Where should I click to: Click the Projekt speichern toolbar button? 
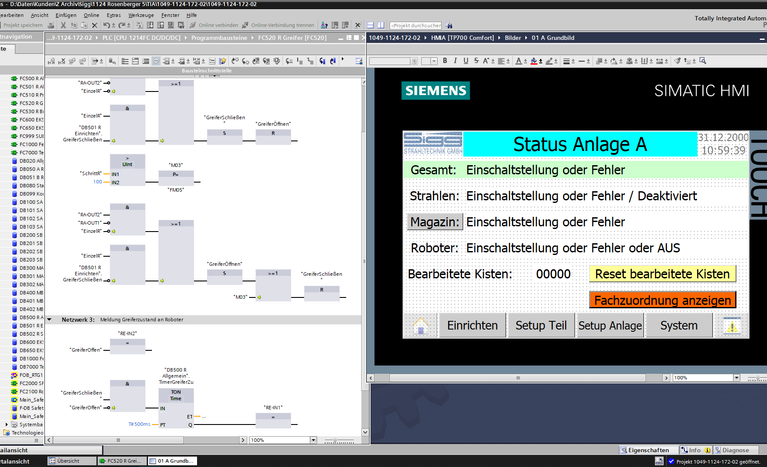tap(20, 25)
